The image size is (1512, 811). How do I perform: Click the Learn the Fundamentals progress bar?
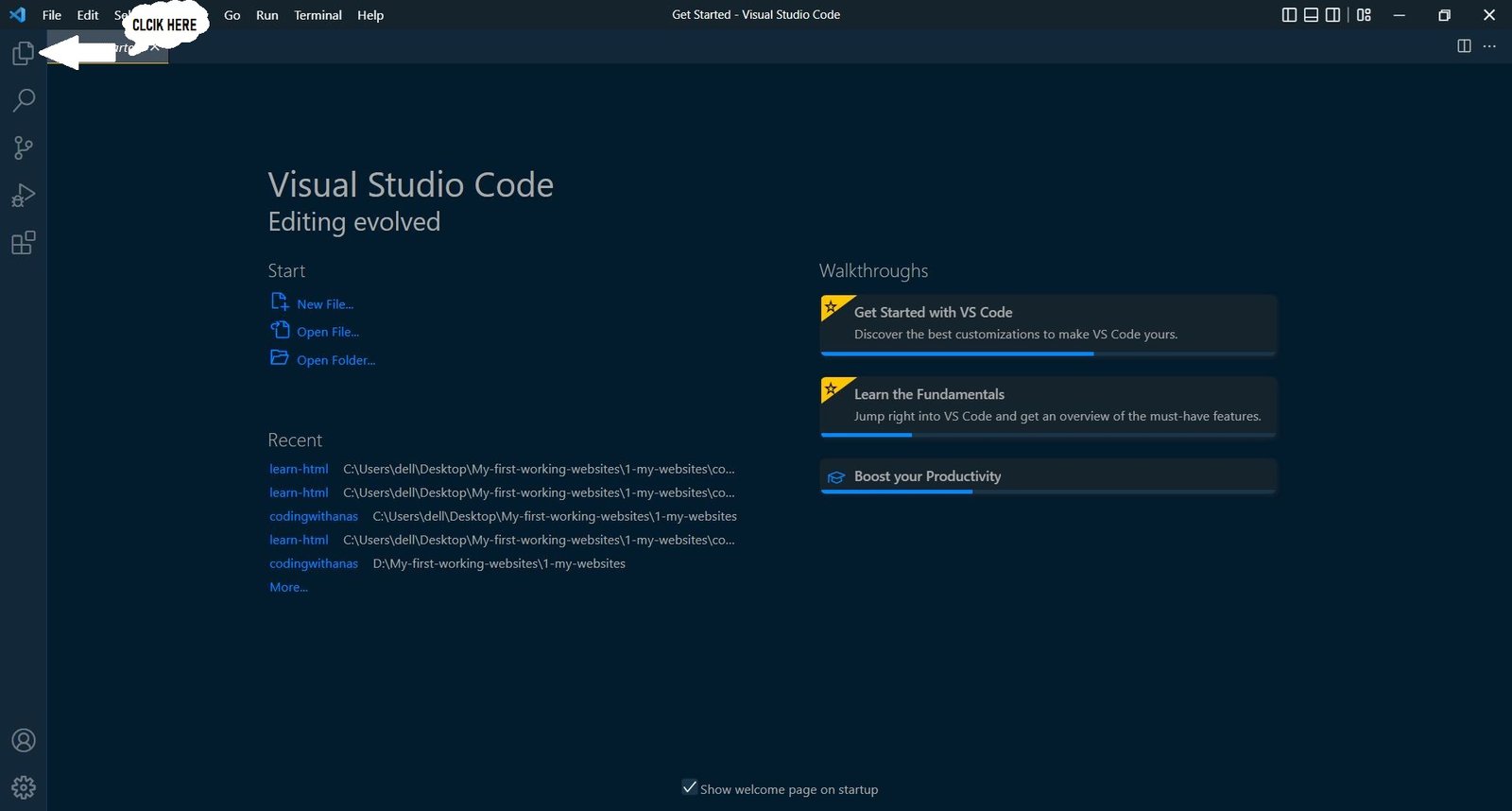click(x=1049, y=435)
